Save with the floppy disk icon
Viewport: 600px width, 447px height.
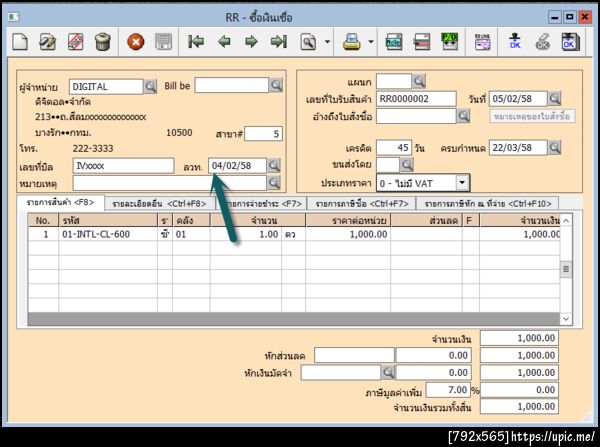point(163,42)
